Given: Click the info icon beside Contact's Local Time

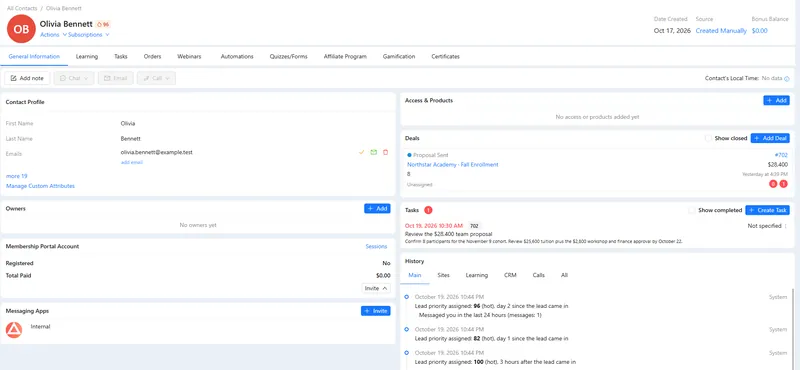Looking at the screenshot, I should coord(786,79).
